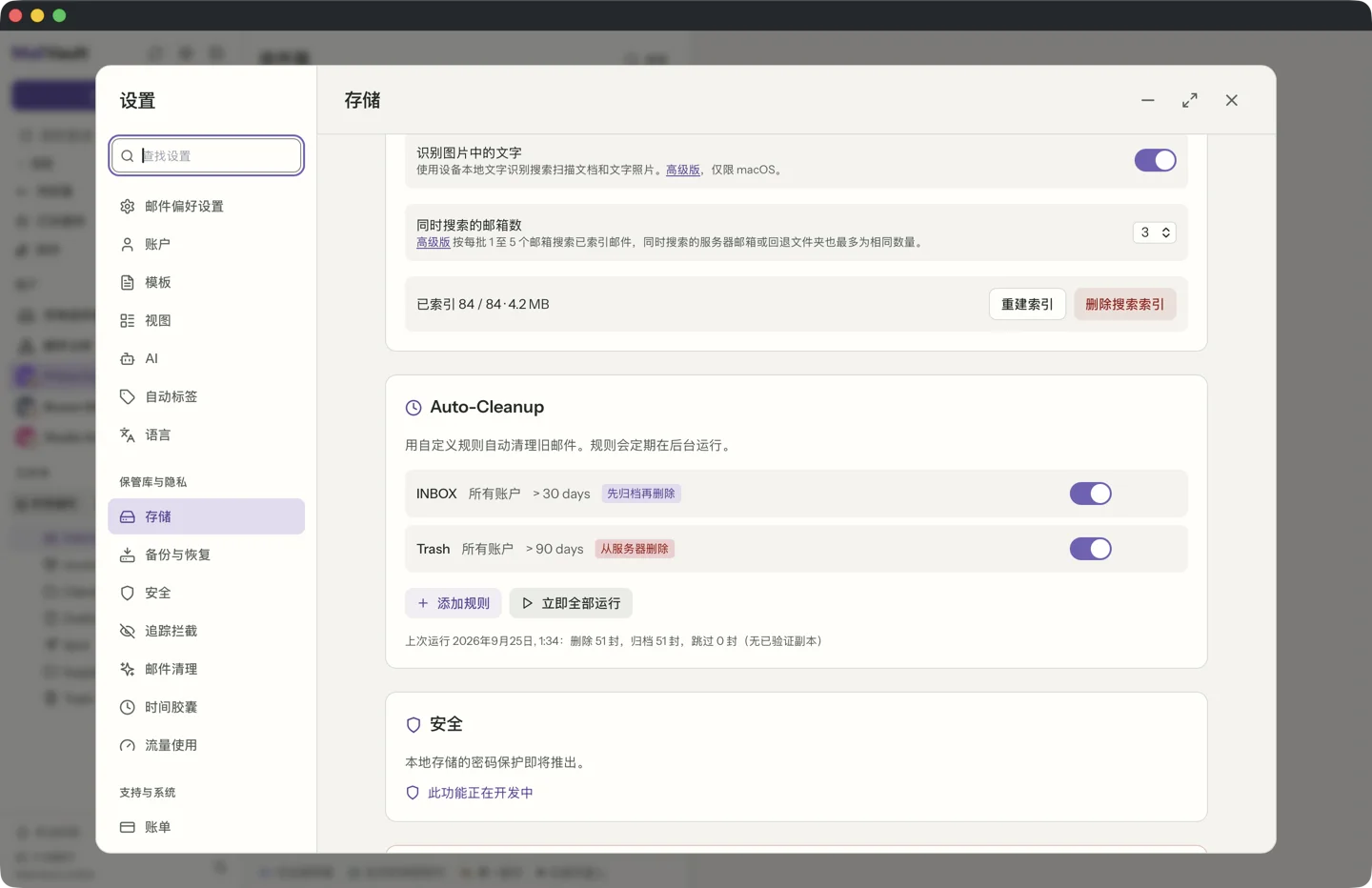Open the AI robot icon
Screen dimensions: 1372x888
(x=128, y=359)
